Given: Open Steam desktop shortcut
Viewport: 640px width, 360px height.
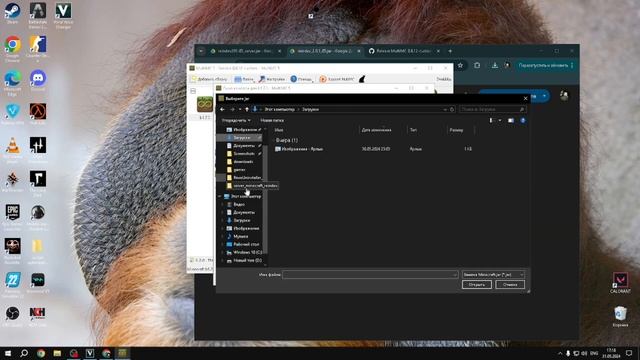Looking at the screenshot, I should [12, 12].
